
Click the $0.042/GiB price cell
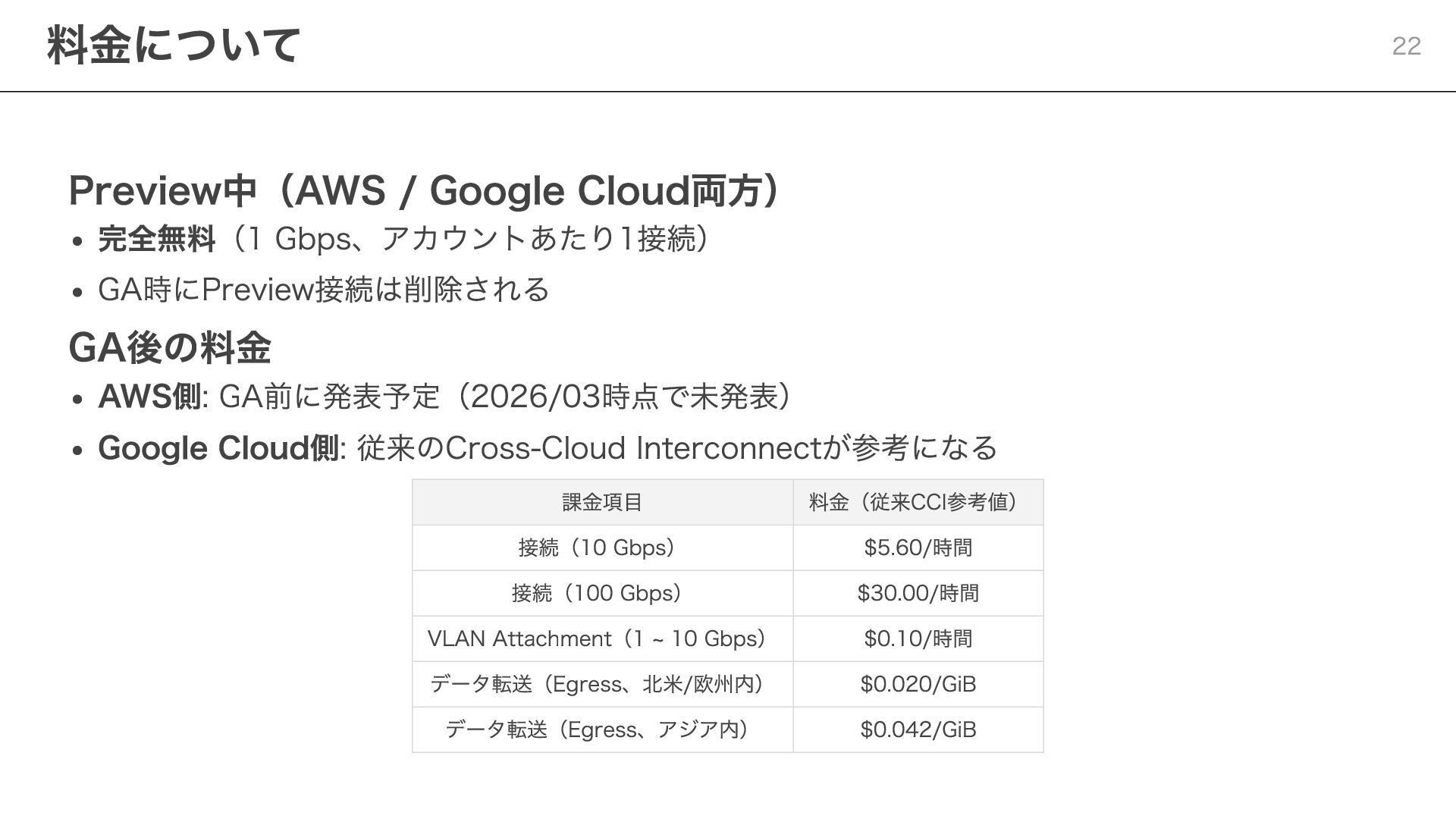918,730
